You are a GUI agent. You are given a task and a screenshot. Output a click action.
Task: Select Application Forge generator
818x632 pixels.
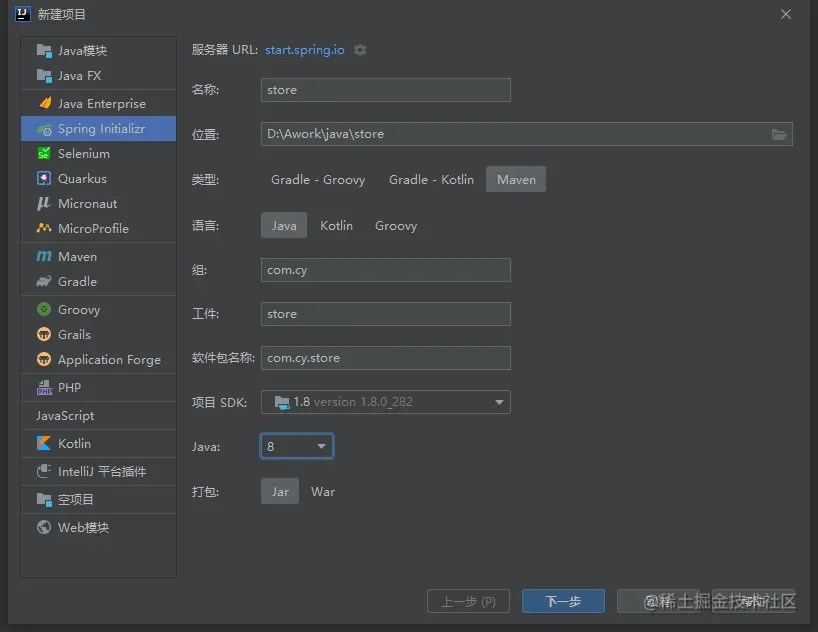[x=99, y=359]
